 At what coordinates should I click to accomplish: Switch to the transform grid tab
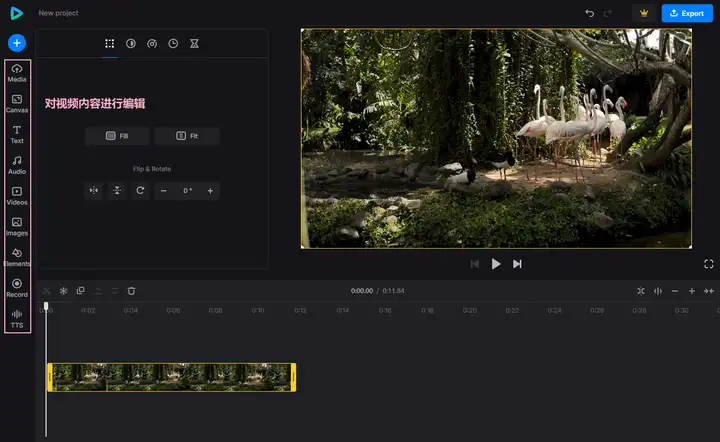[x=109, y=44]
